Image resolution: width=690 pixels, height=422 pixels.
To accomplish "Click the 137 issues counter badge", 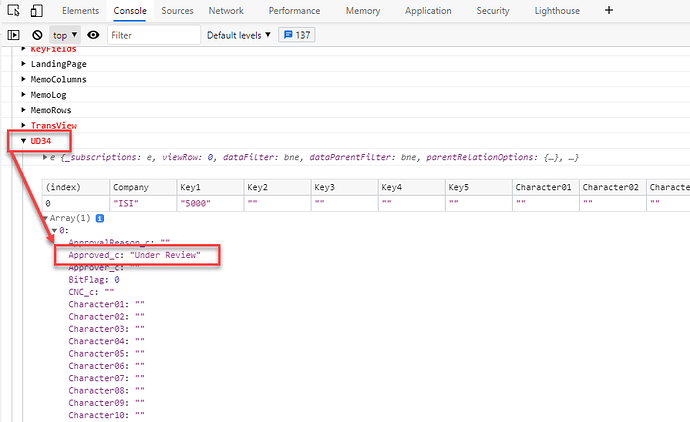I will click(297, 35).
